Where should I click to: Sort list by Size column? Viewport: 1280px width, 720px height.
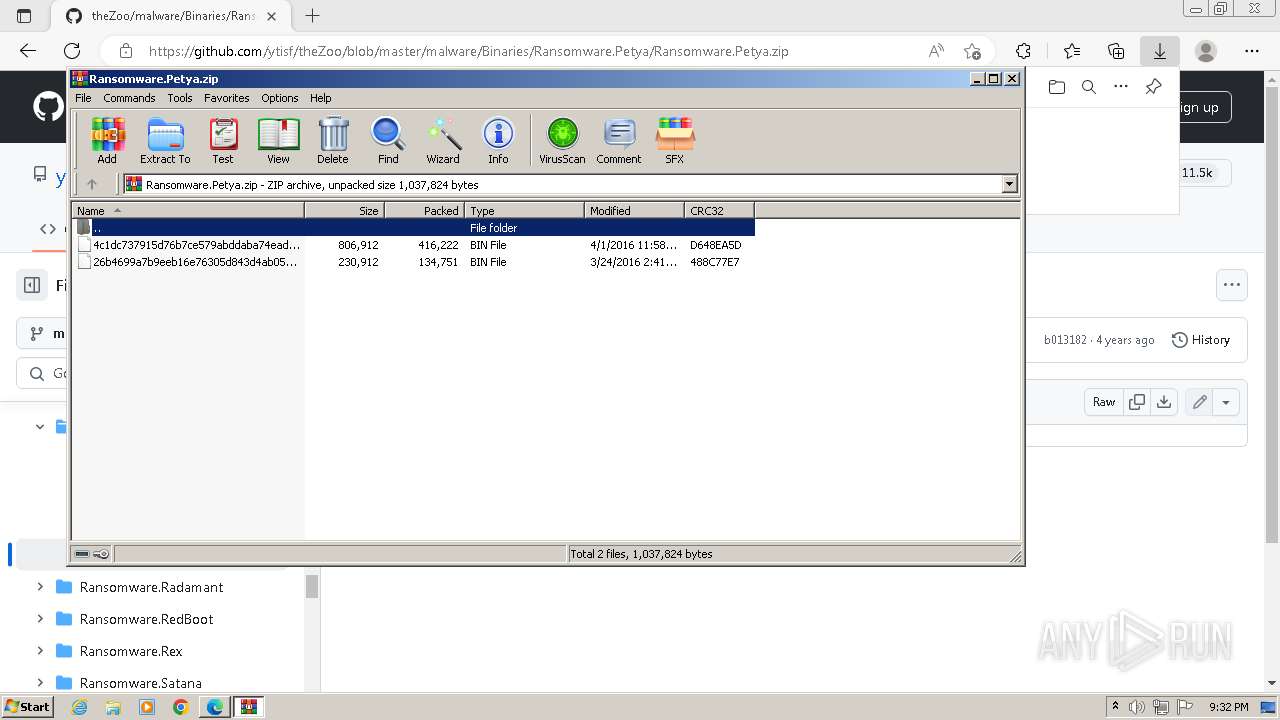tap(344, 210)
